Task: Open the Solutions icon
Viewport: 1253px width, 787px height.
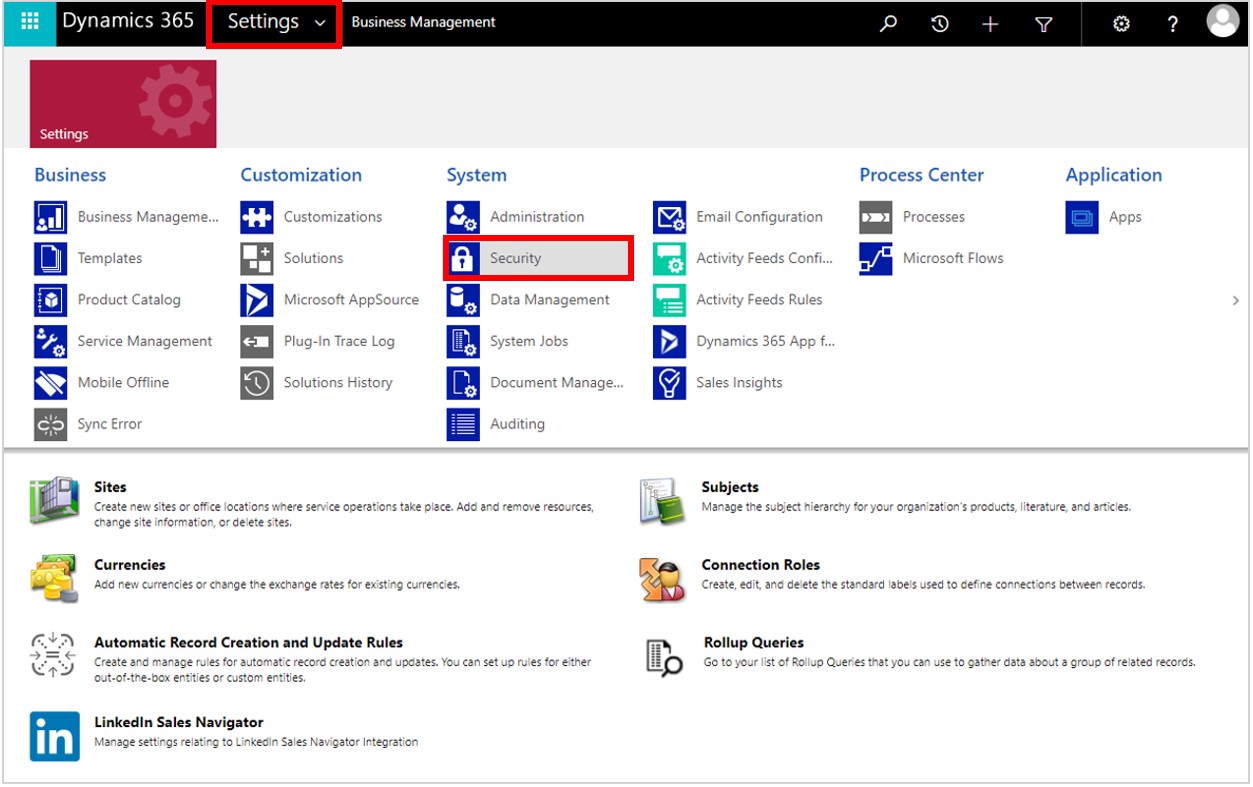Action: point(257,258)
